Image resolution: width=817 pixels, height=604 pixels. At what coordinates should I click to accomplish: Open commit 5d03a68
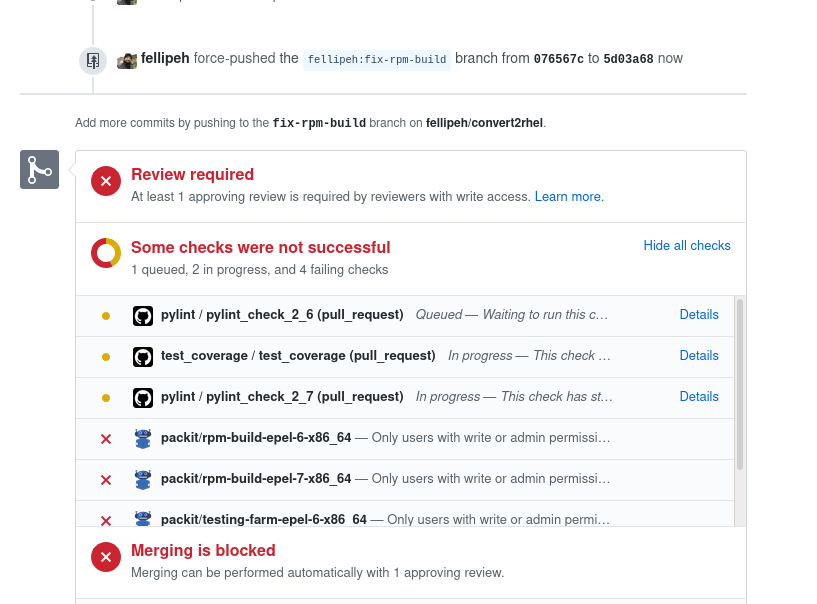[628, 59]
